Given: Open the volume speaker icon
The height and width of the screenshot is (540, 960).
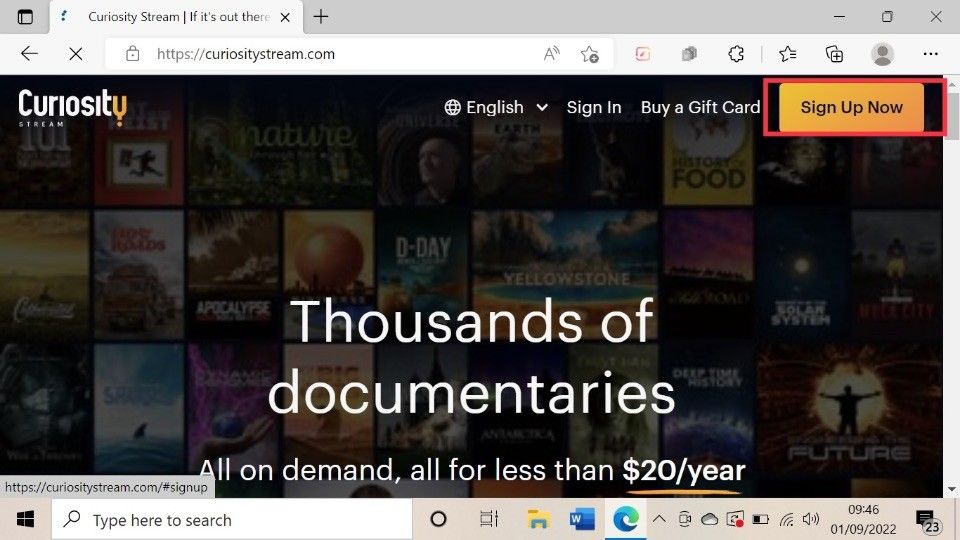Looking at the screenshot, I should point(811,520).
